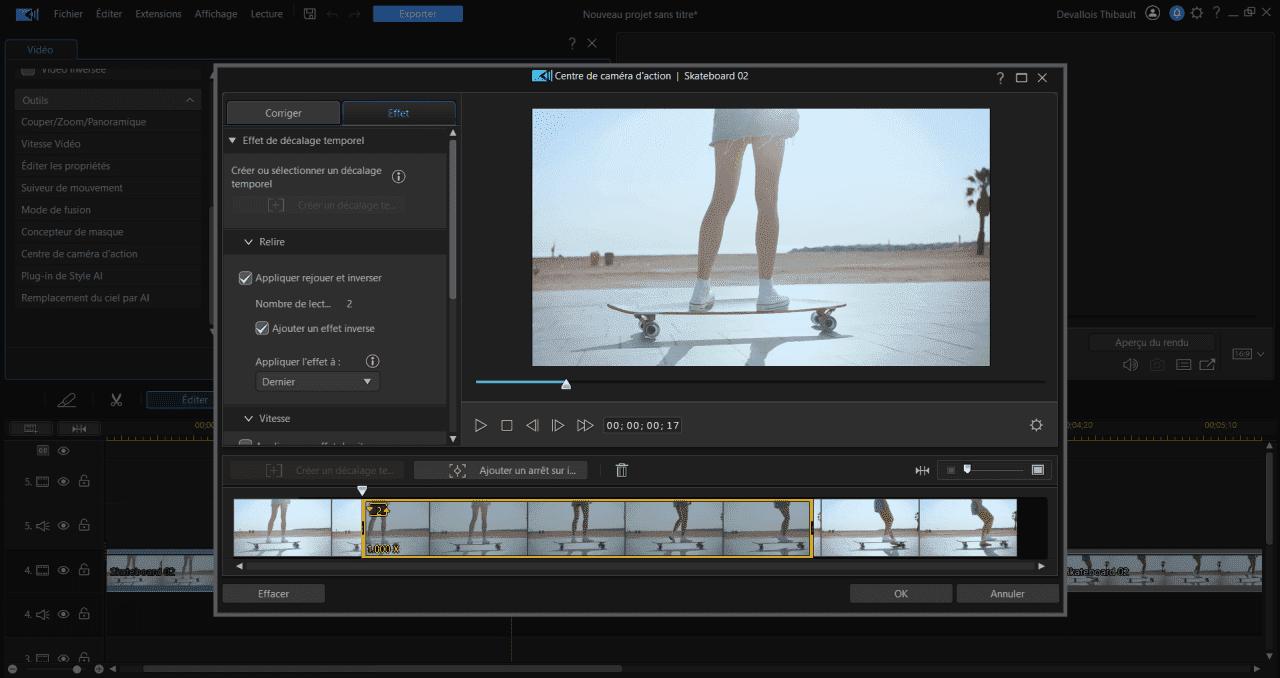Select the scissors split tool in the timeline
Screen dimensions: 1280x678
pyautogui.click(x=116, y=399)
